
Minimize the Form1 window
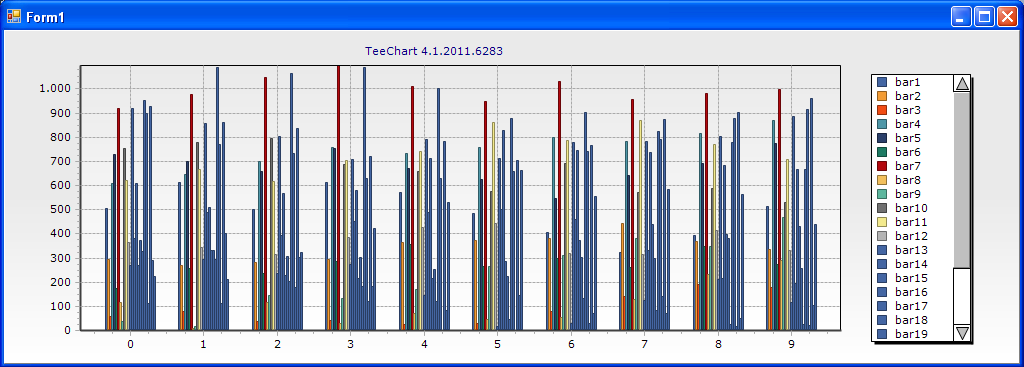point(961,17)
